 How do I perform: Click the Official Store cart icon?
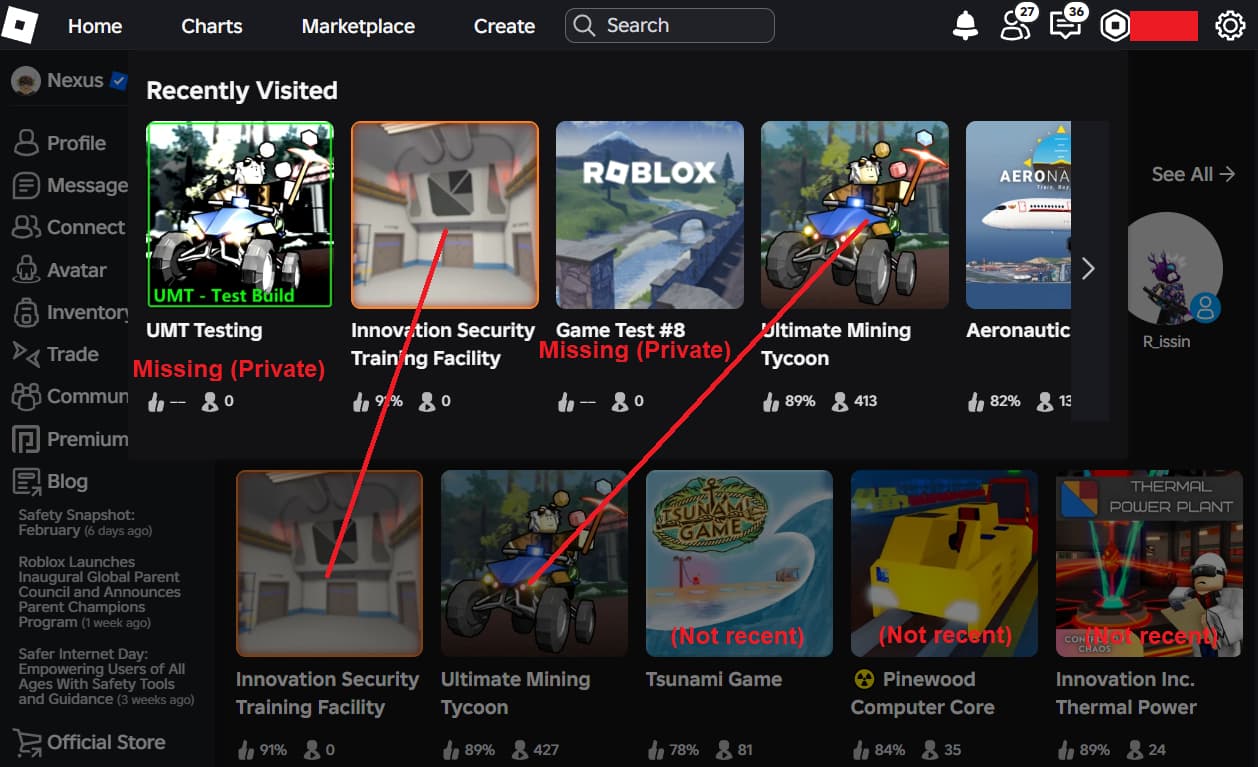[26, 742]
